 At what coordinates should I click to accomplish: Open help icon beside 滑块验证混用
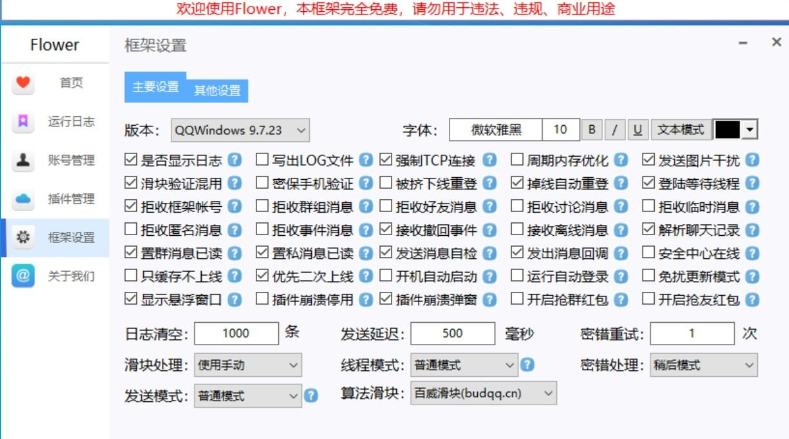(234, 183)
